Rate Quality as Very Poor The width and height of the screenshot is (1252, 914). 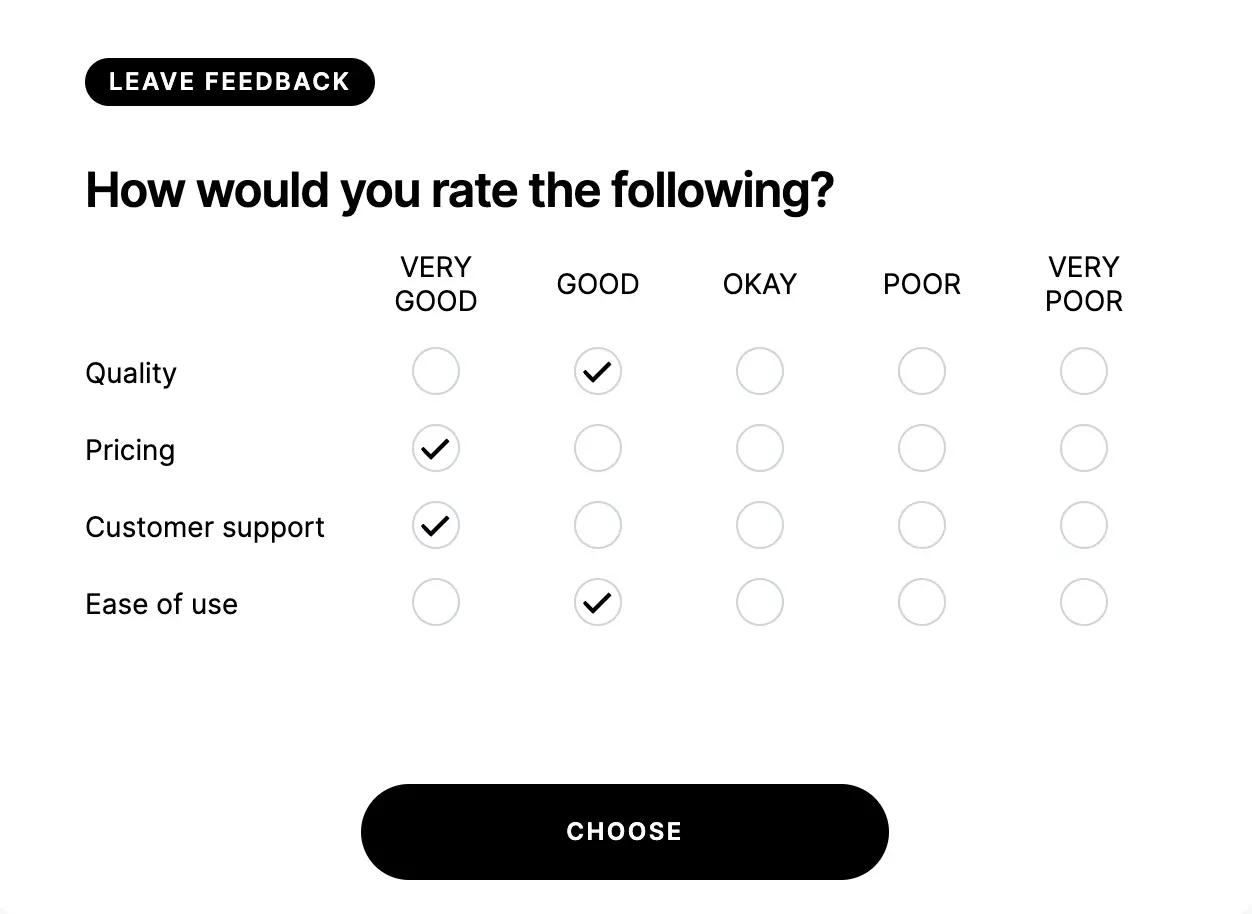point(1084,371)
